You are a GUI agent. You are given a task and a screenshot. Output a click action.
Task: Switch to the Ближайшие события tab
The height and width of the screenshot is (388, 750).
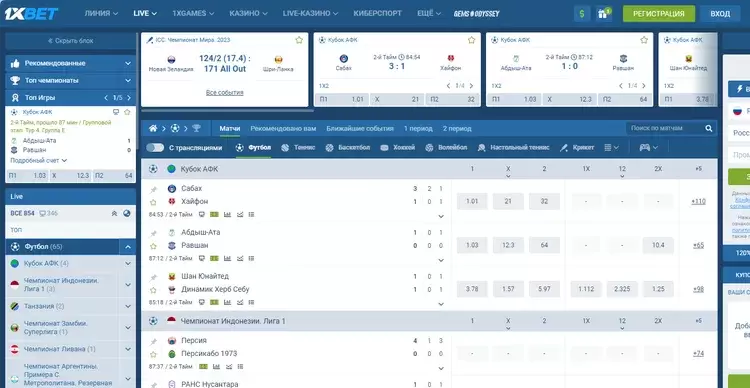360,128
